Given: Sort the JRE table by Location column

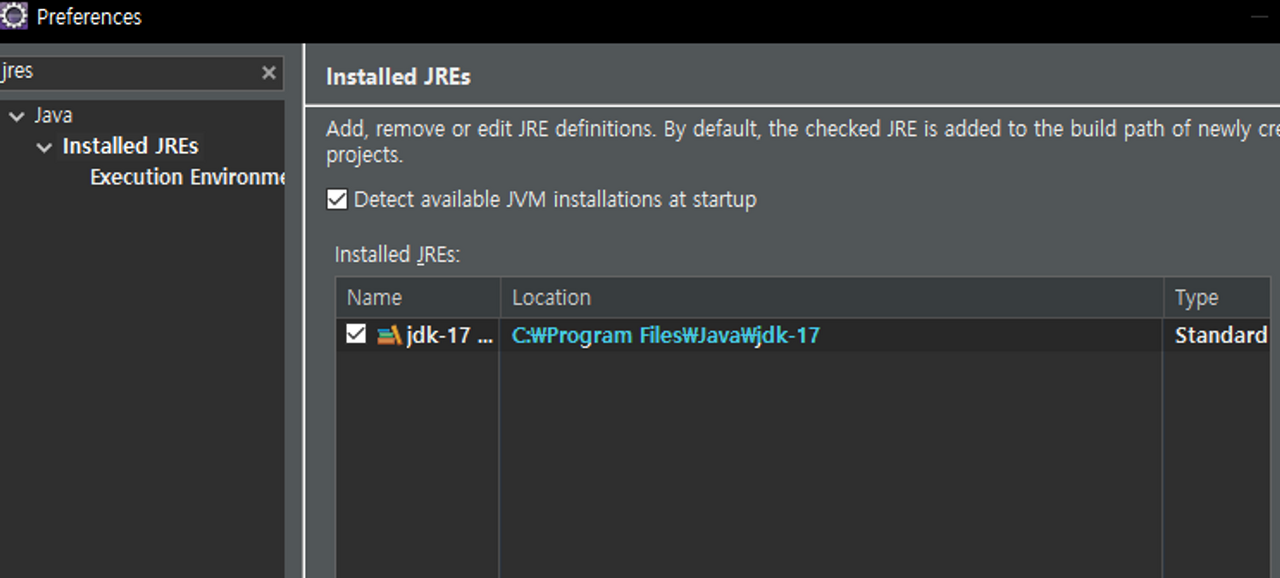Looking at the screenshot, I should pos(831,297).
